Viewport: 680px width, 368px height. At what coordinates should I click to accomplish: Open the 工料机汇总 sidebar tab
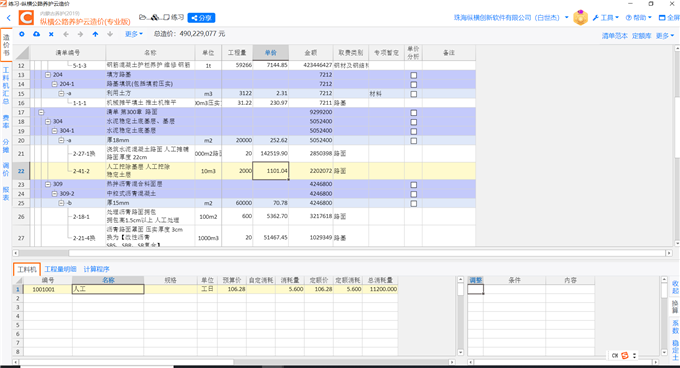6,86
